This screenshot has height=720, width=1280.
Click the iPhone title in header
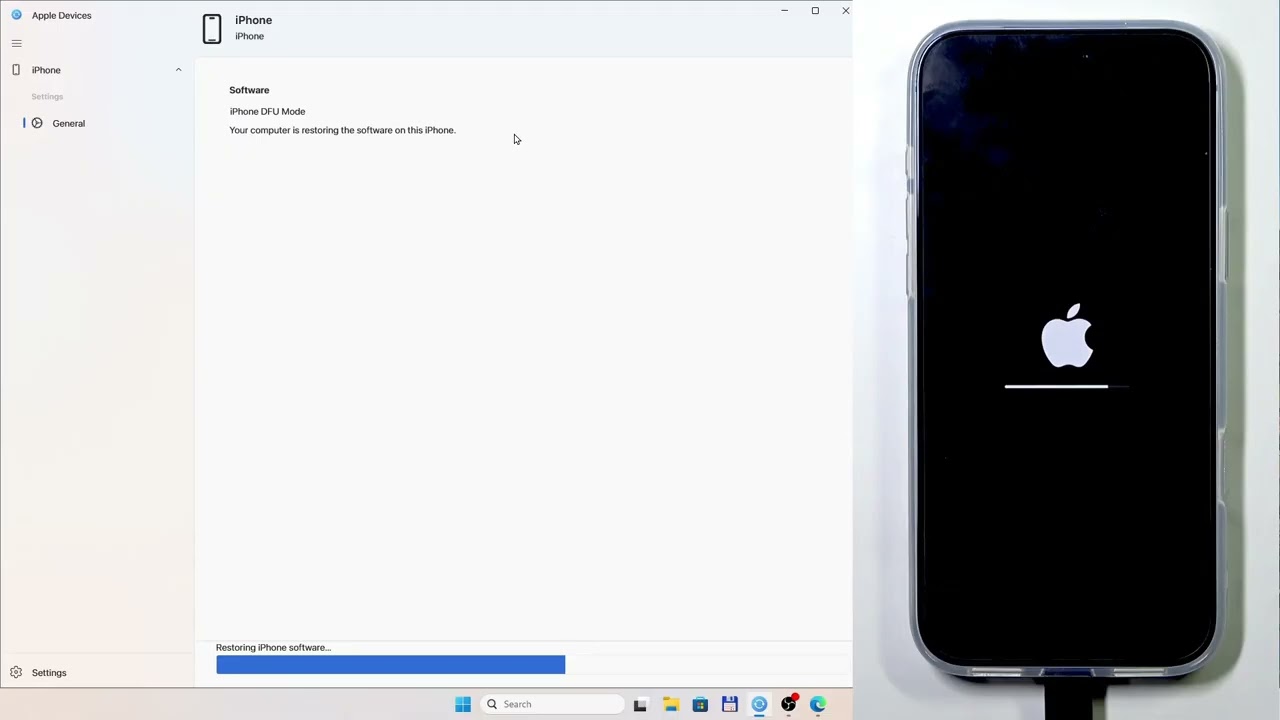253,20
